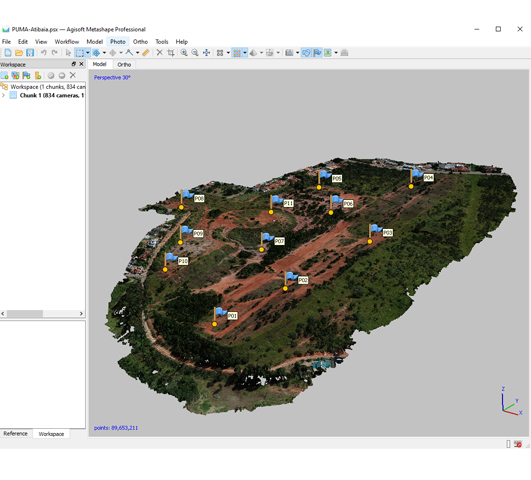Open the Ortho menu in menu bar
This screenshot has width=531, height=480.
tap(140, 42)
